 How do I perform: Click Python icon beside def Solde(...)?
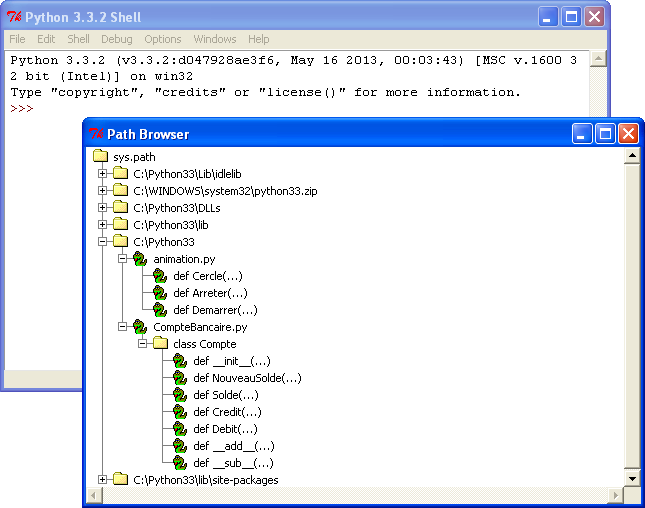pos(180,395)
